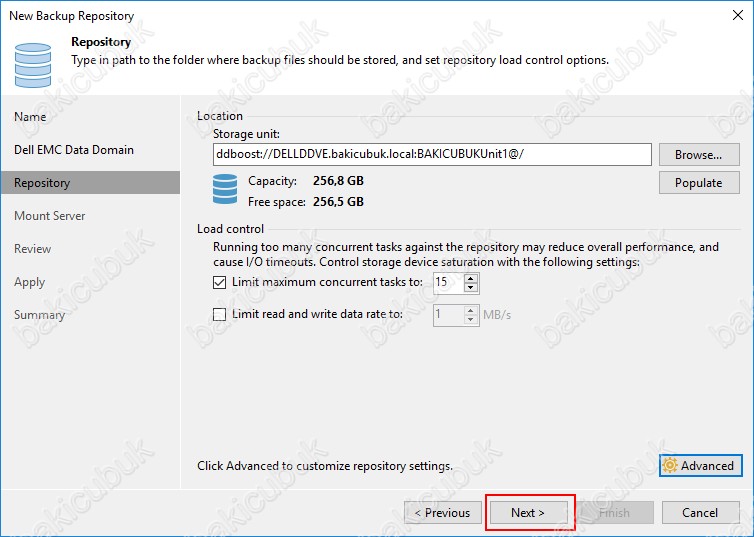Cancel the New Backup Repository wizard
754x537 pixels.
click(x=700, y=513)
